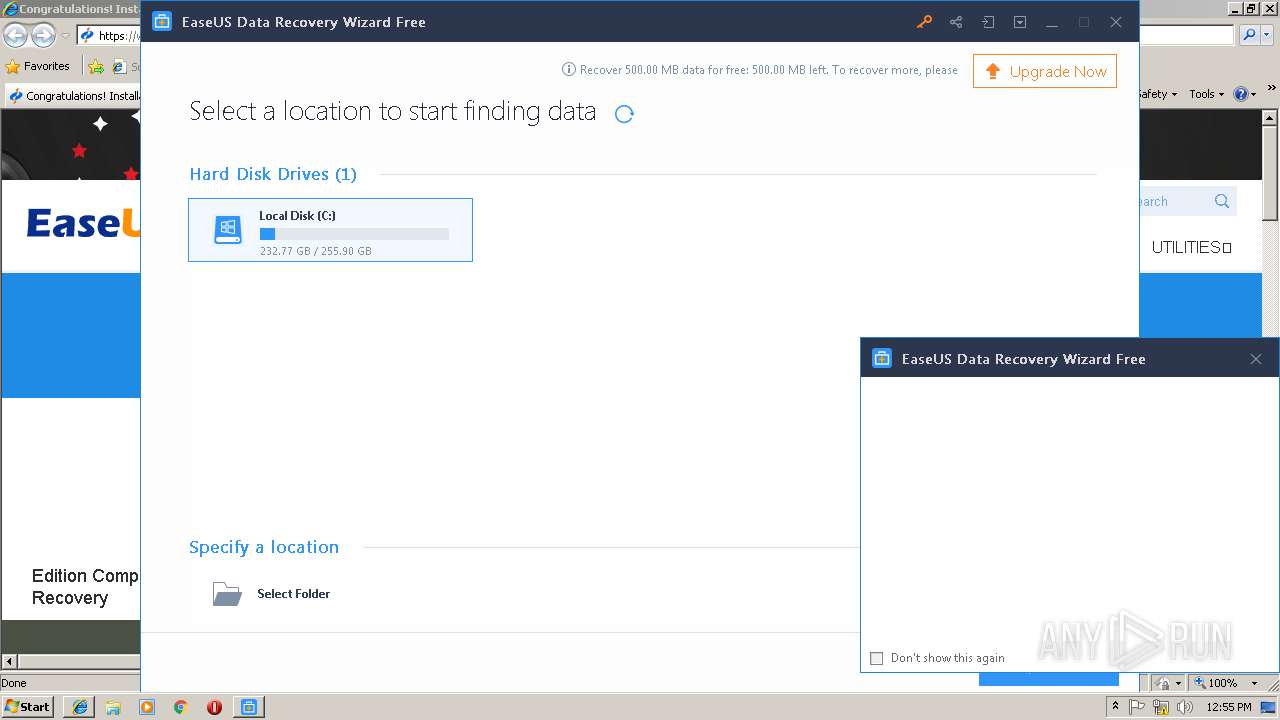
Task: Open the media player taskbar icon
Action: (147, 707)
